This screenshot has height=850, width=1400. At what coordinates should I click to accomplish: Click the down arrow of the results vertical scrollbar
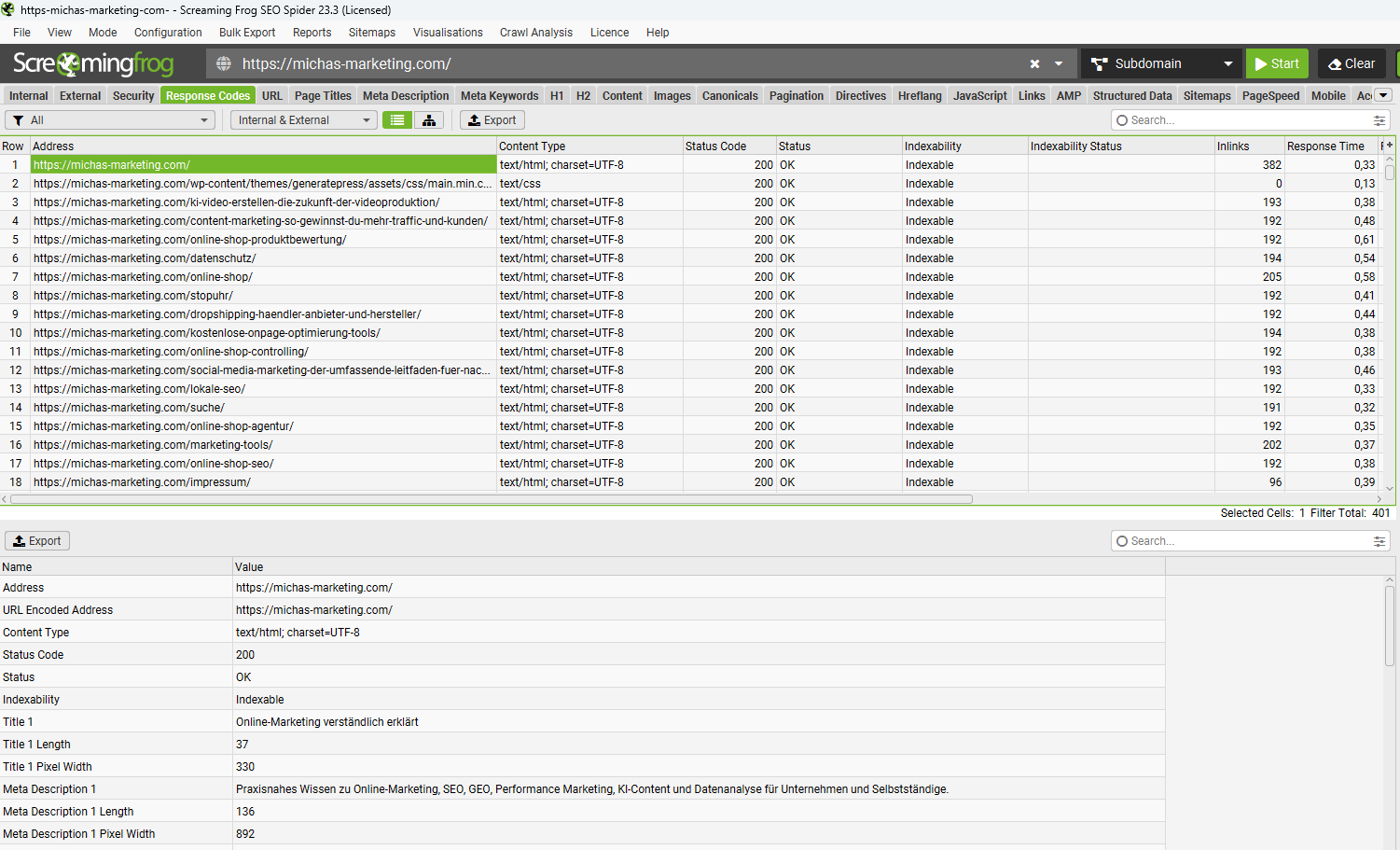[x=1390, y=488]
